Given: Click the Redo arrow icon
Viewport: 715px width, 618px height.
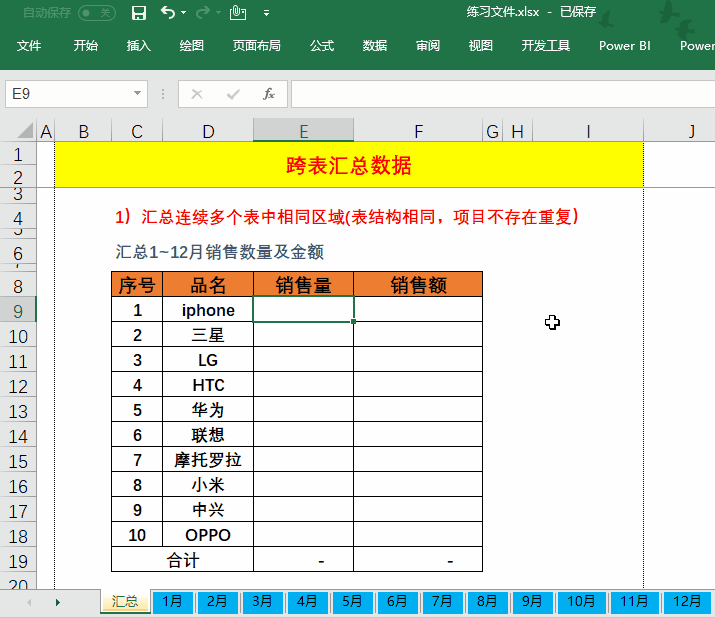Looking at the screenshot, I should 202,12.
